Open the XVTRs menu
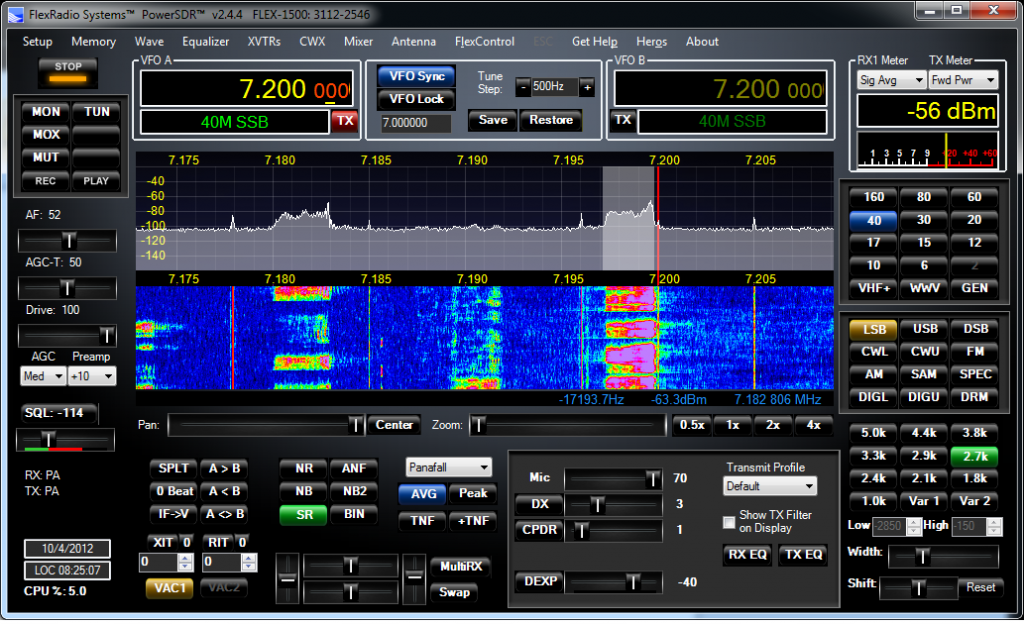This screenshot has width=1024, height=624. tap(264, 42)
